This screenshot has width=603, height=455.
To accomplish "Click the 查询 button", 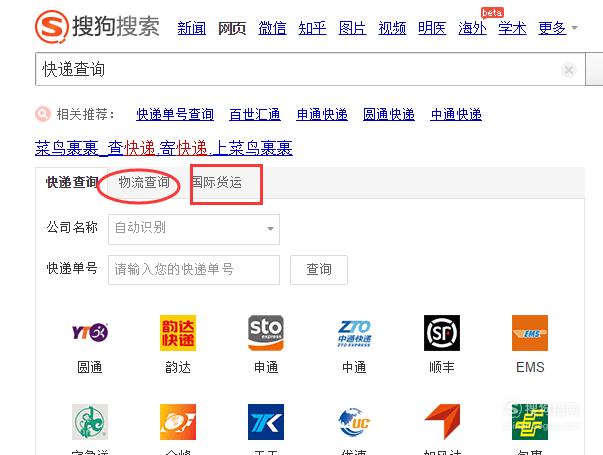I will point(319,270).
